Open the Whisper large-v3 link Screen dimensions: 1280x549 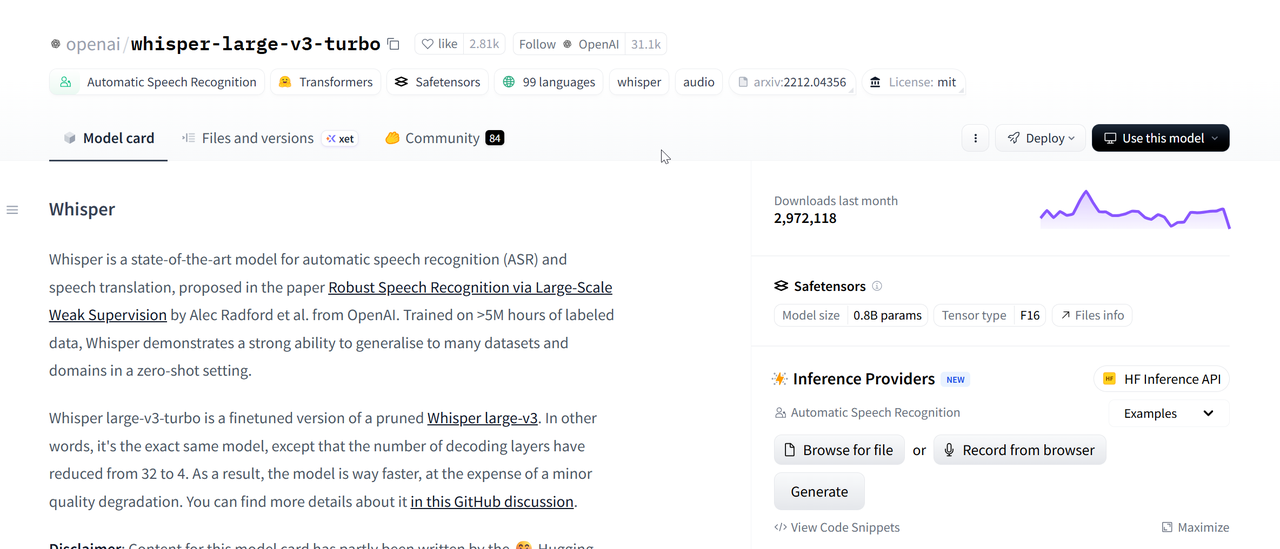[x=483, y=418]
